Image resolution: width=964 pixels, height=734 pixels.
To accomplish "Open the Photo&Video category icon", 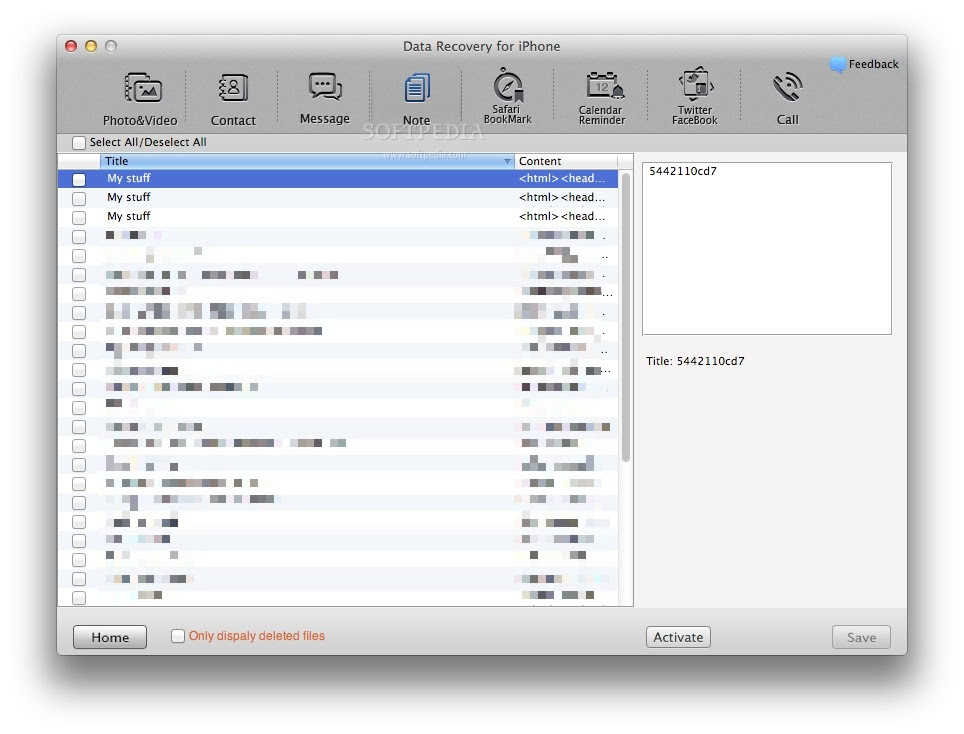I will [x=142, y=89].
